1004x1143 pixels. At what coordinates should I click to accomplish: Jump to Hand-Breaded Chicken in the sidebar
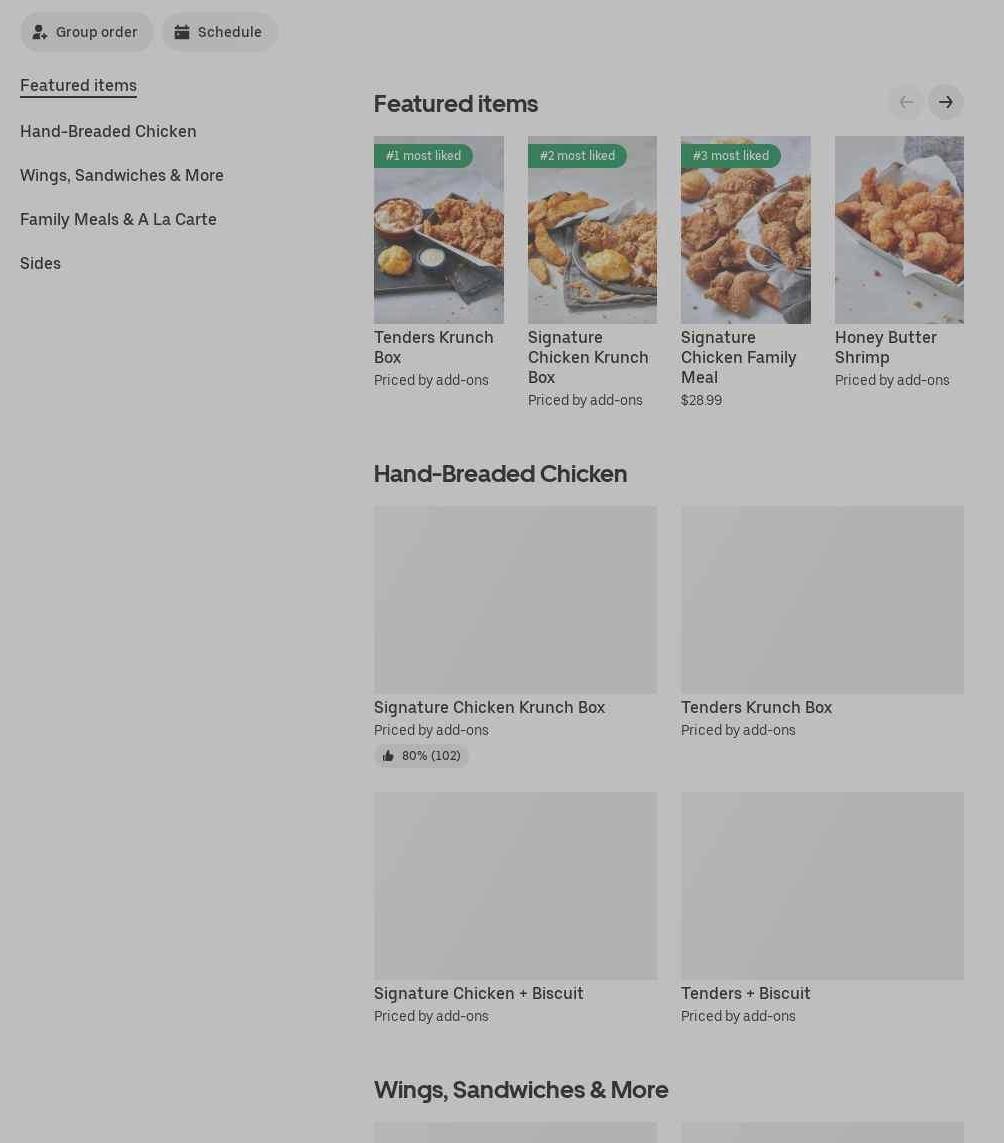108,131
